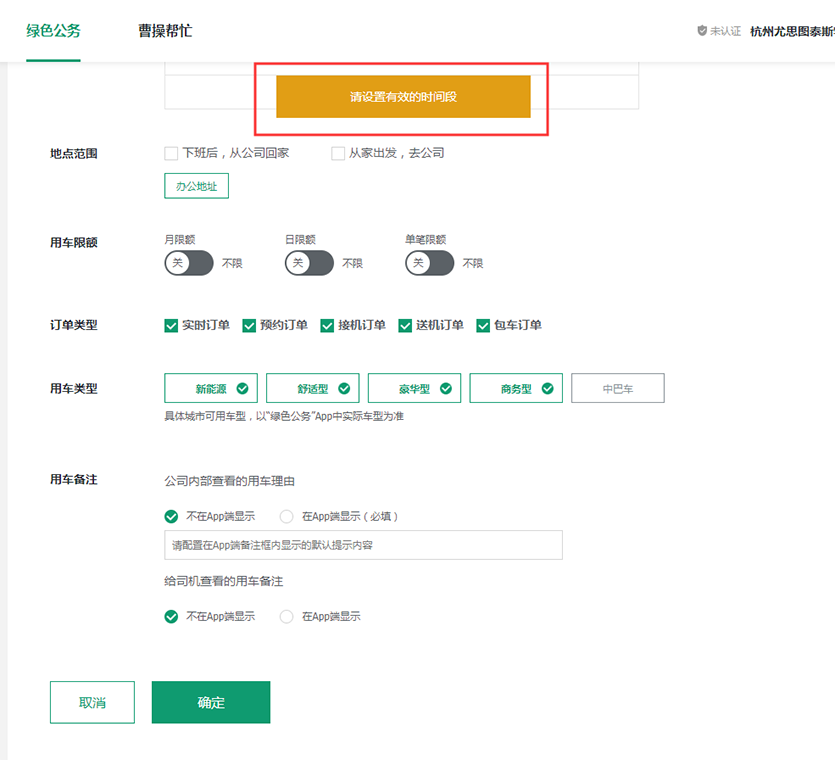Open the 曹操帮忙 tab

tap(165, 31)
